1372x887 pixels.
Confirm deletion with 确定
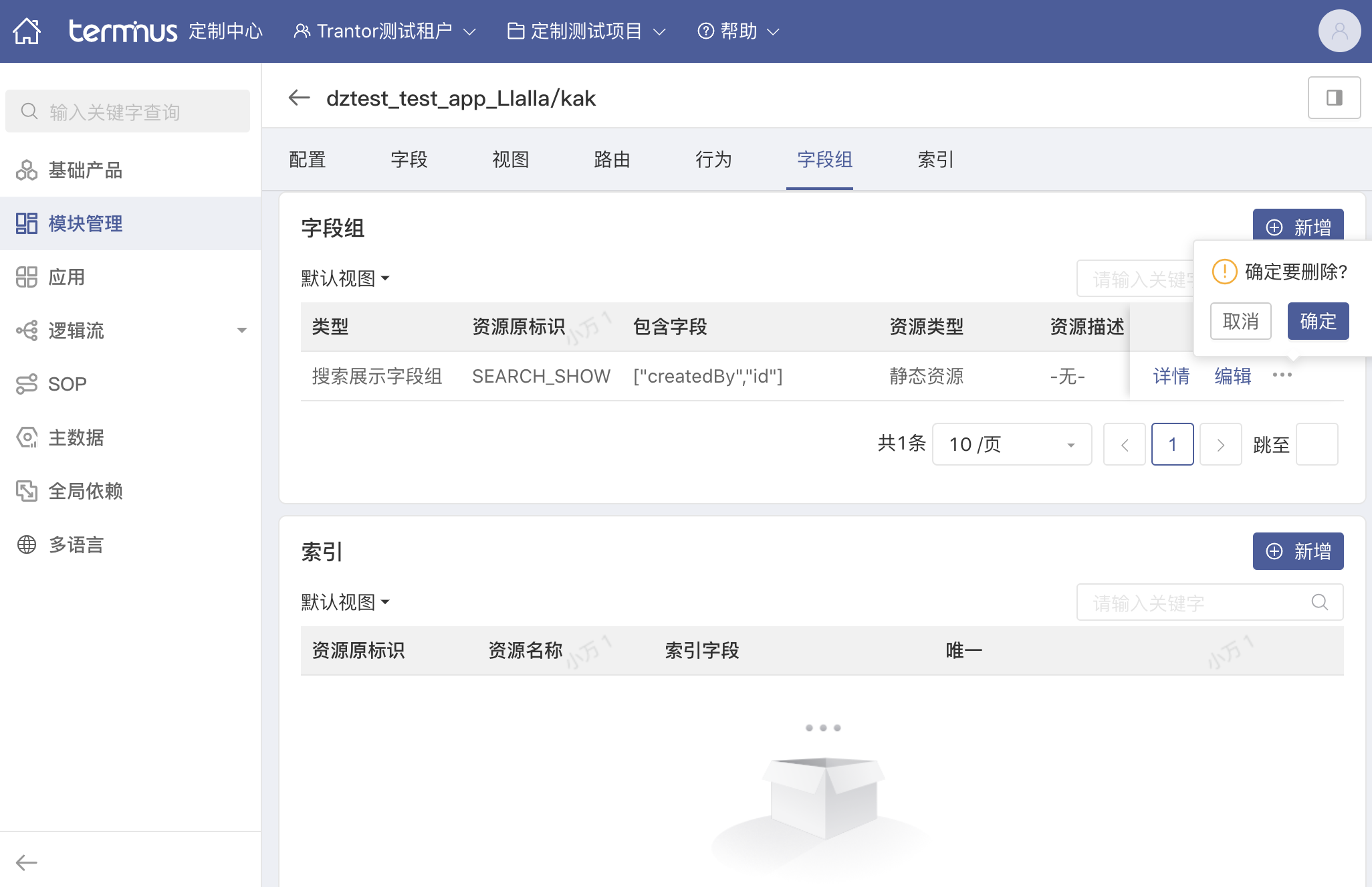1318,321
